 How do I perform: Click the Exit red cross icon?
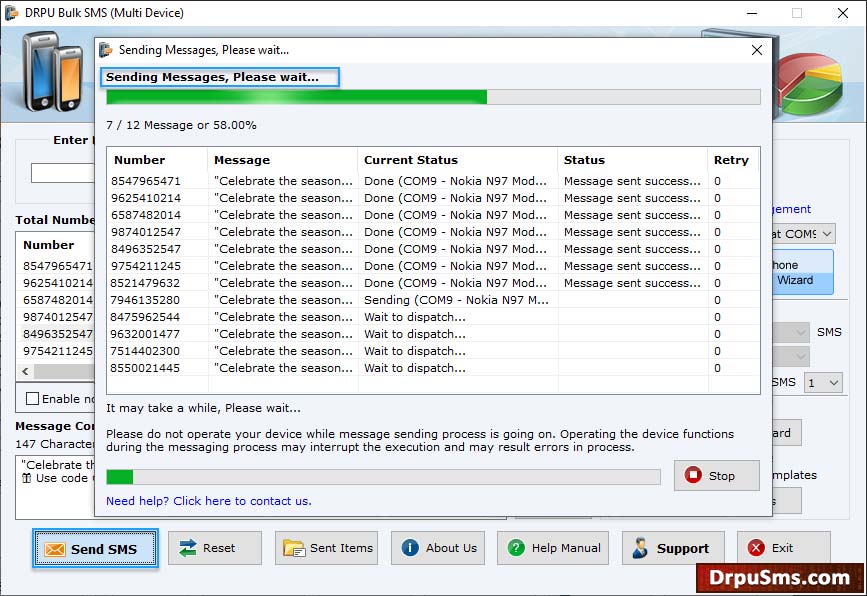756,548
